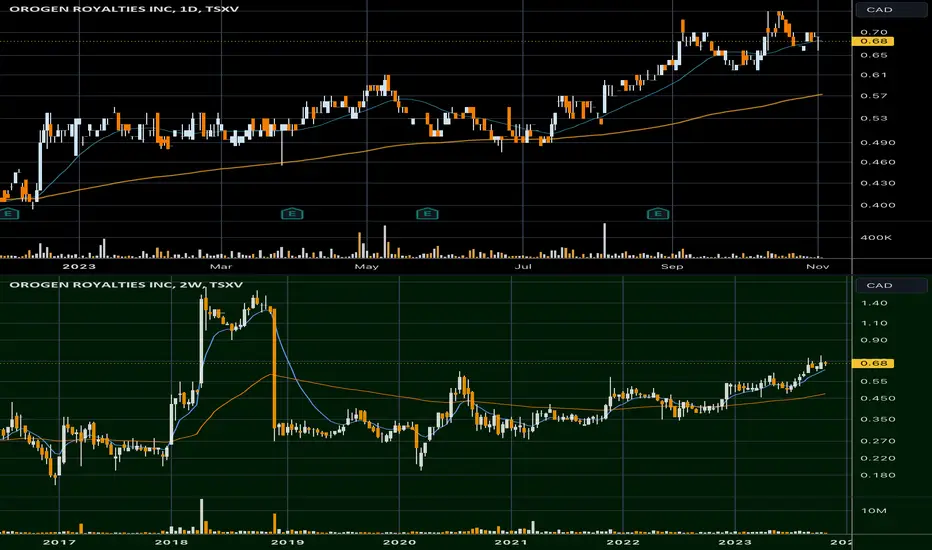Click the 2023 label on the daily chart time axis
The height and width of the screenshot is (550, 932).
[79, 266]
